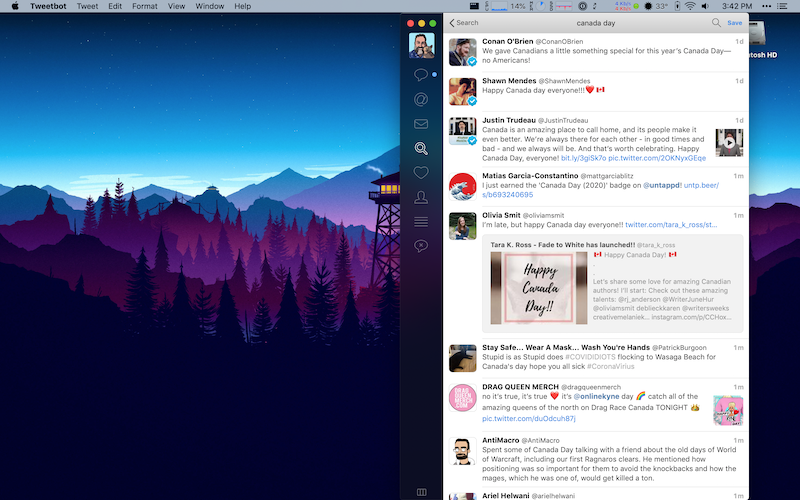Open pic.twitter.com/2OKNyxGEqe link

click(657, 158)
